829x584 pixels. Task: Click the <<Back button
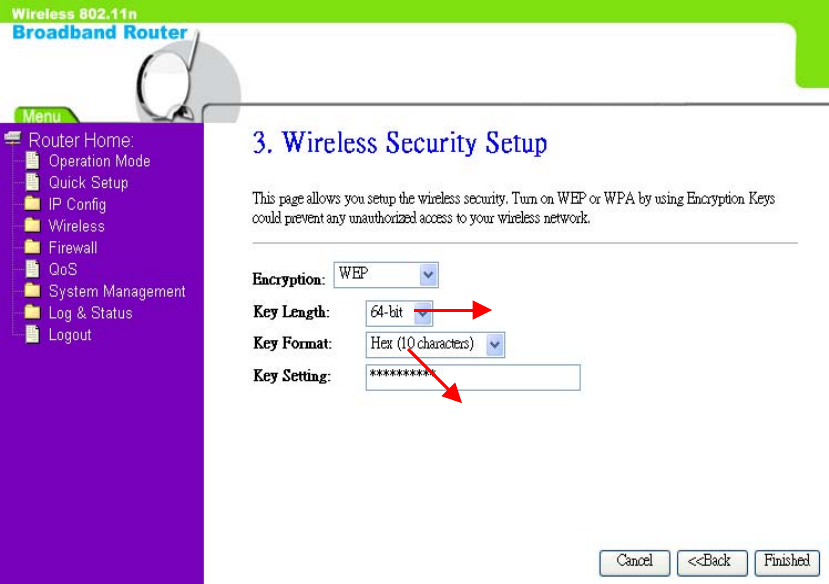[712, 562]
